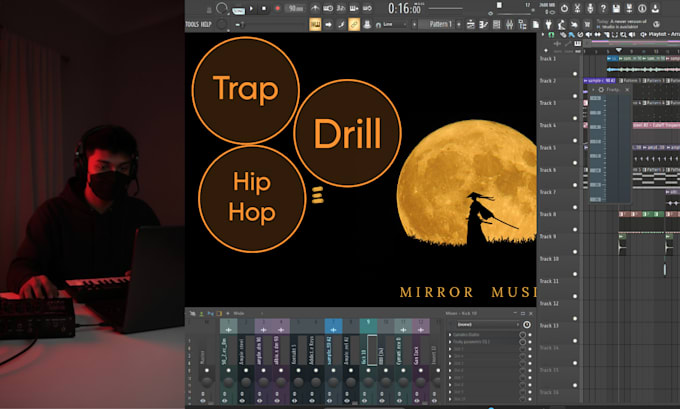The image size is (680, 409).
Task: Click the 0:16:00 time display
Action: (x=404, y=8)
